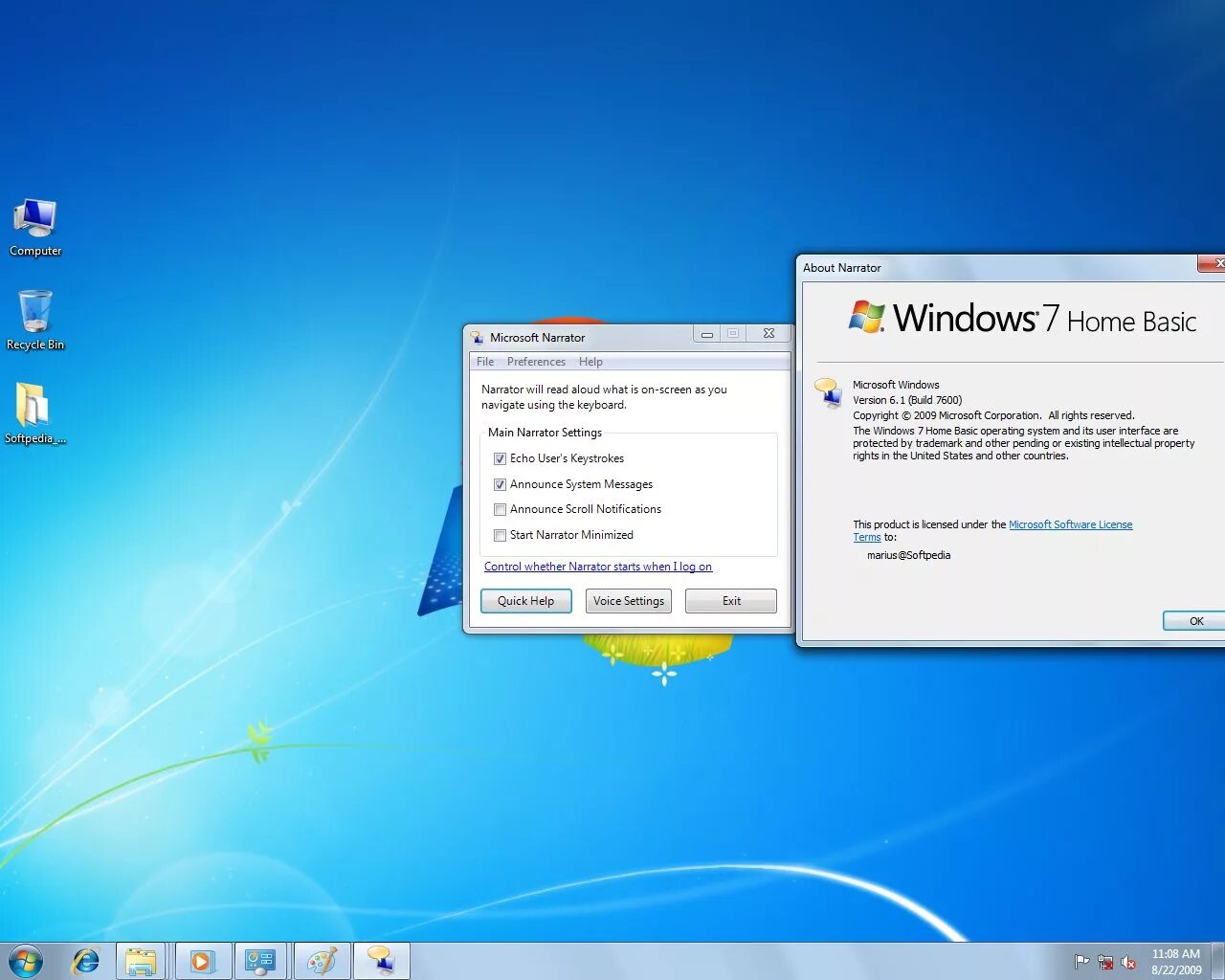The height and width of the screenshot is (980, 1225).
Task: Enable Start Narrator Minimized
Action: [x=500, y=535]
